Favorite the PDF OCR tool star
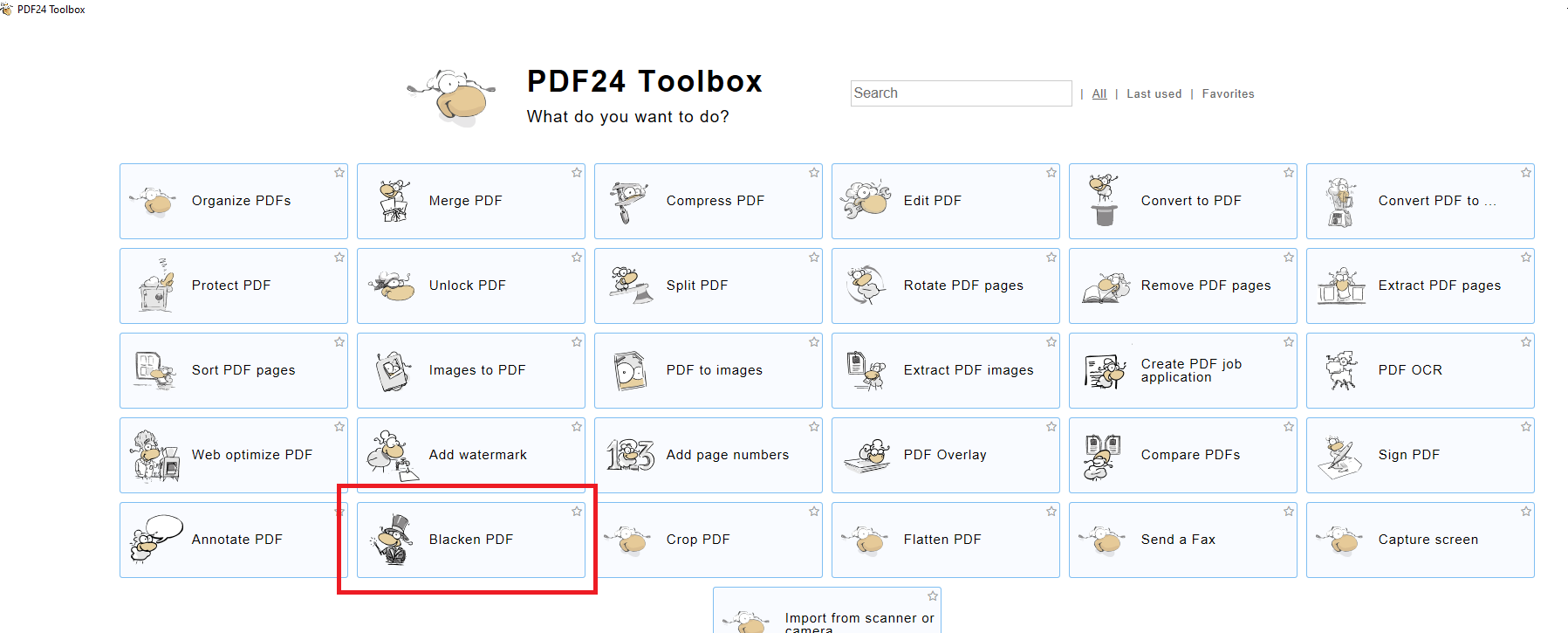The width and height of the screenshot is (1568, 633). click(1526, 342)
